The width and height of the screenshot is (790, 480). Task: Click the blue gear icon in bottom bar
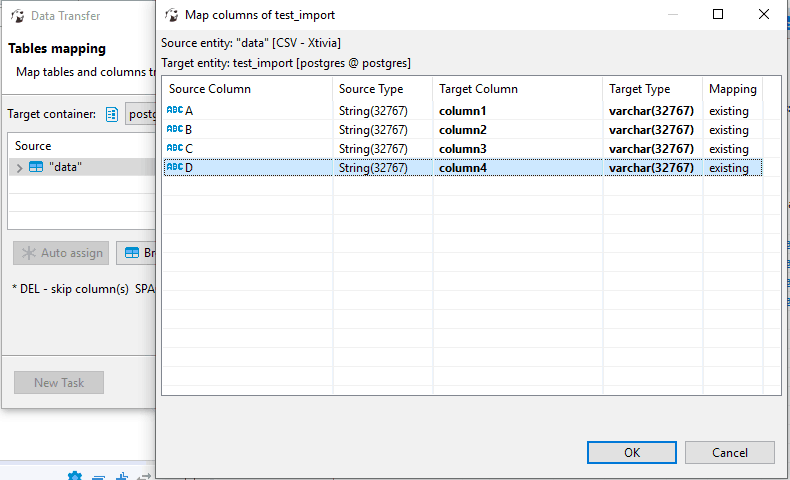tap(75, 475)
